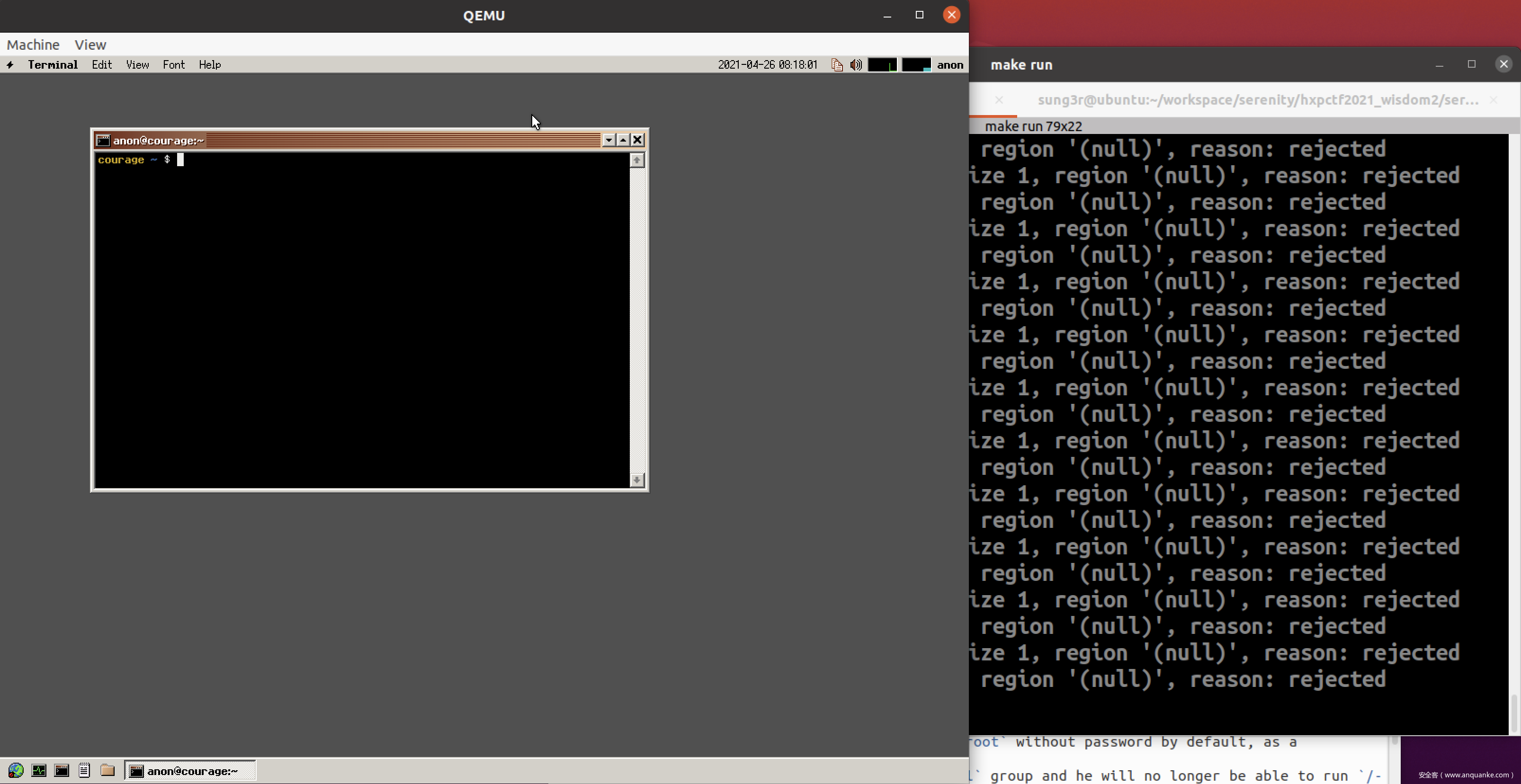Image resolution: width=1521 pixels, height=784 pixels.
Task: Open the QEMU View menu
Action: [90, 45]
